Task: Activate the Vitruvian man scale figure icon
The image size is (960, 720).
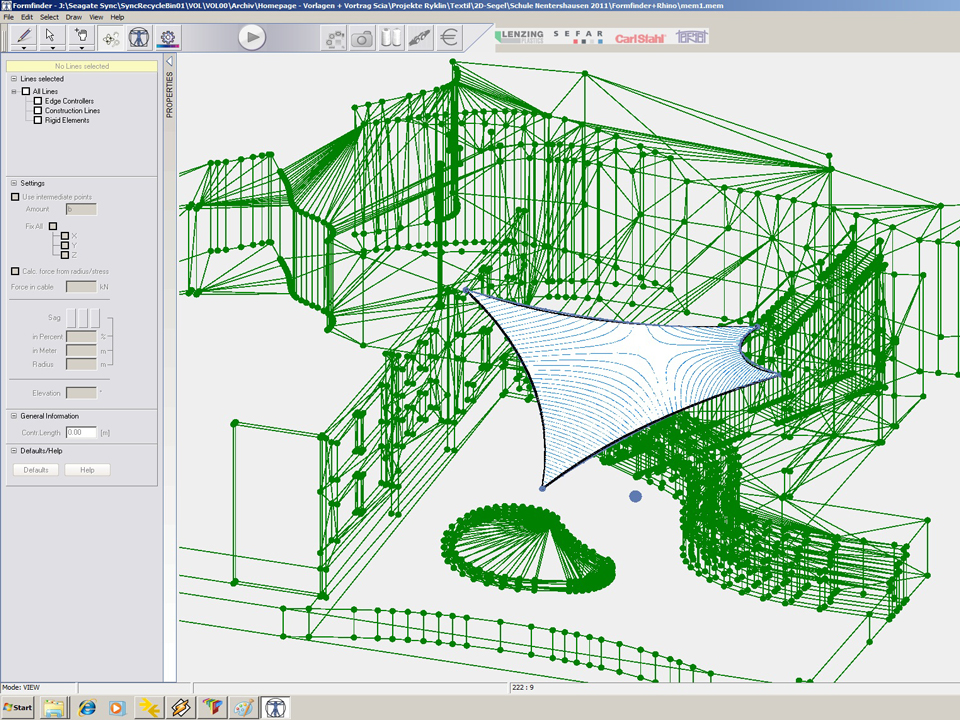Action: 140,37
